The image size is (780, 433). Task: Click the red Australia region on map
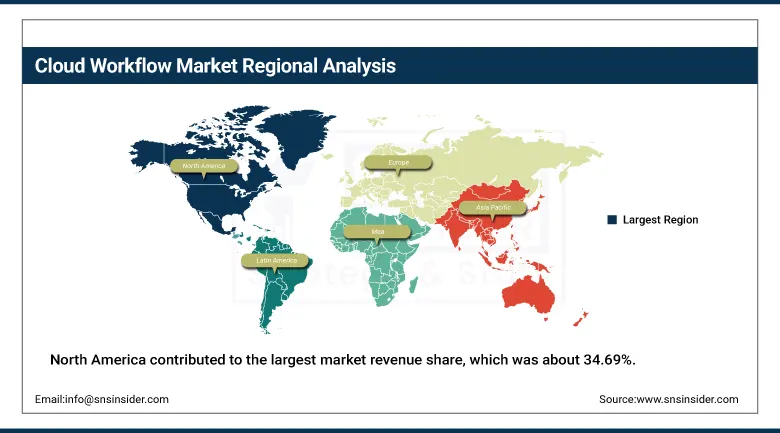[x=529, y=296]
